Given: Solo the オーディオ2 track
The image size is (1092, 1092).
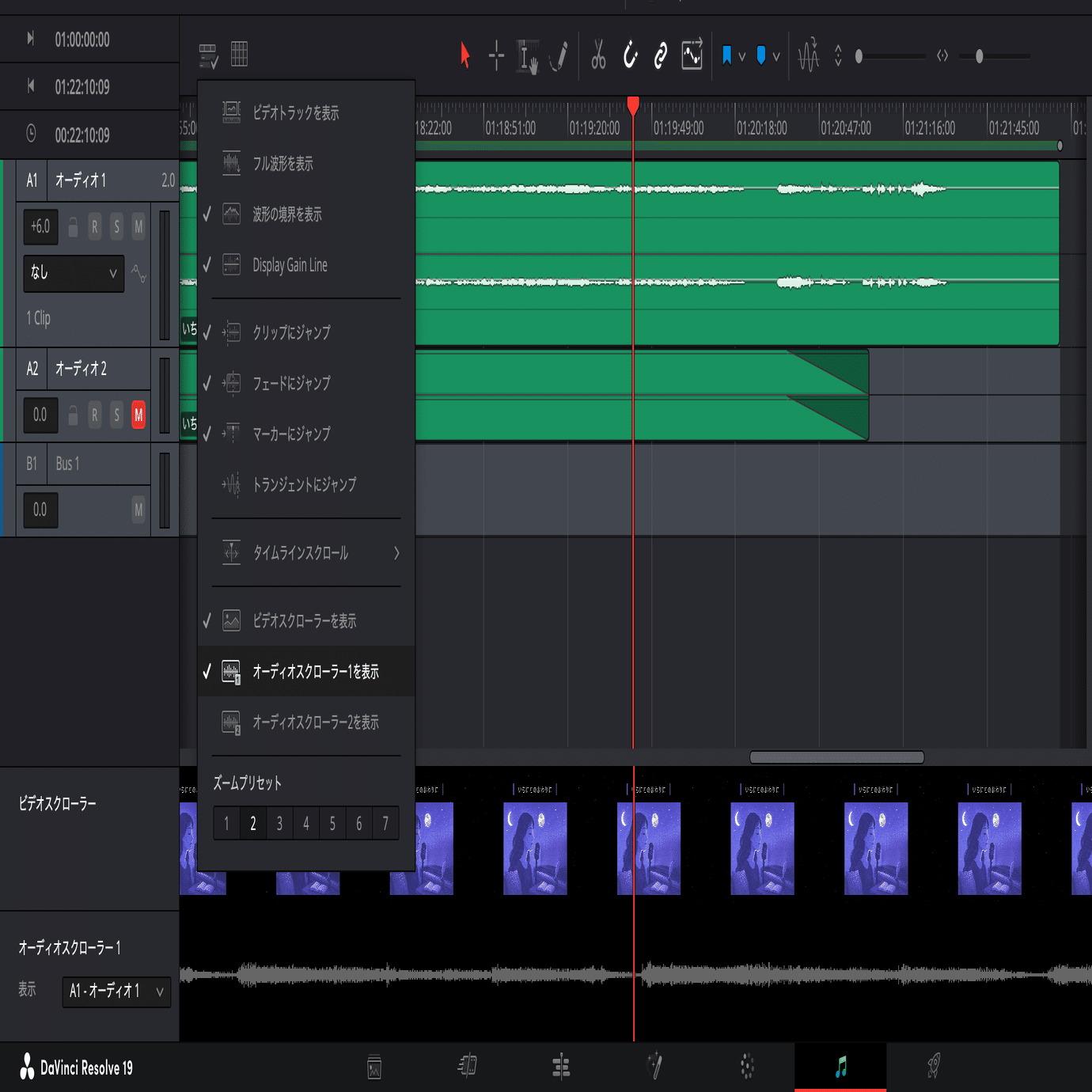Looking at the screenshot, I should pyautogui.click(x=117, y=415).
